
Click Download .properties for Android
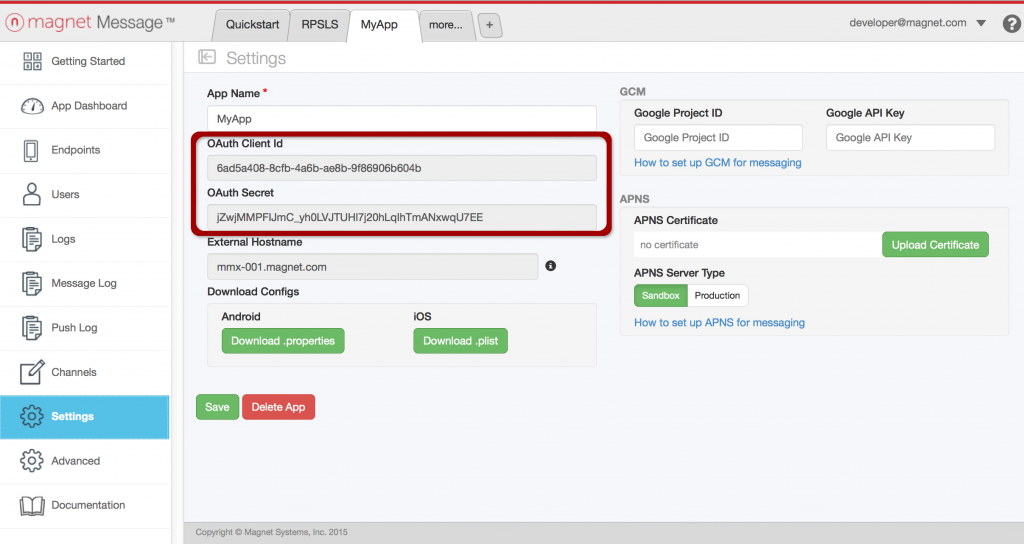click(x=283, y=341)
